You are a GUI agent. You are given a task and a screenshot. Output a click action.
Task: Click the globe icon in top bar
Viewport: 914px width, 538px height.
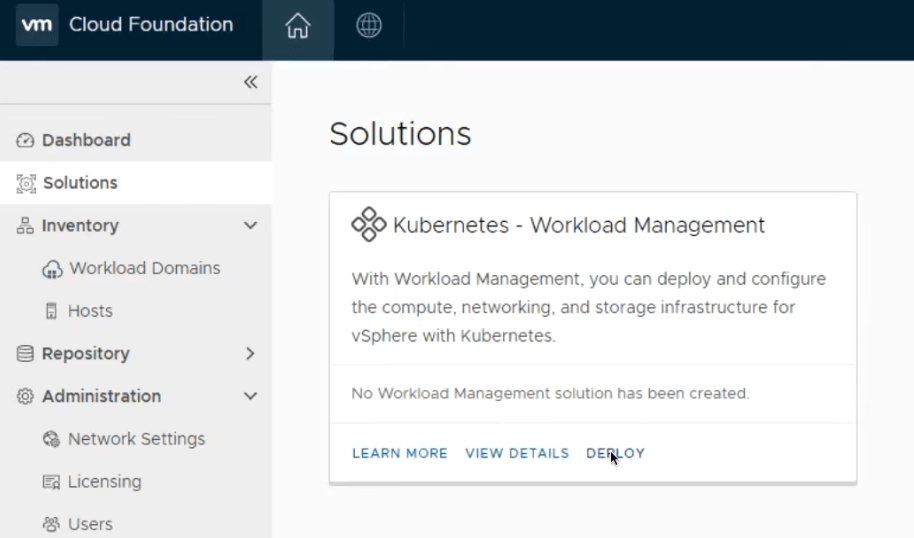[x=369, y=26]
